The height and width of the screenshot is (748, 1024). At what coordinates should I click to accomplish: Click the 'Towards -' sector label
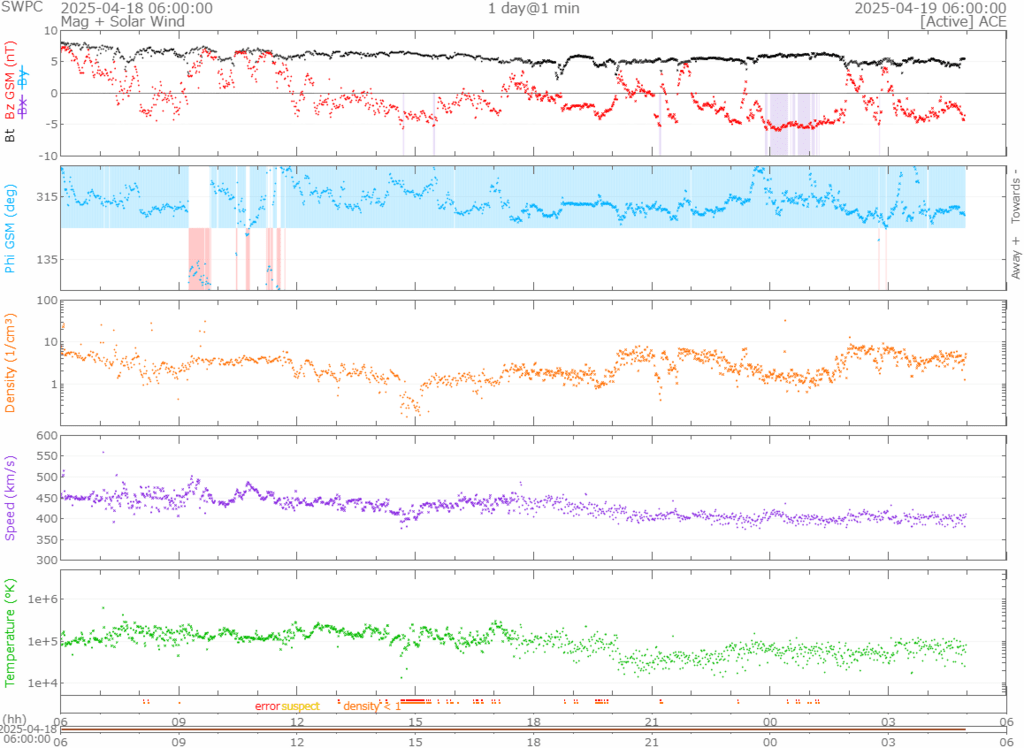(x=1016, y=195)
